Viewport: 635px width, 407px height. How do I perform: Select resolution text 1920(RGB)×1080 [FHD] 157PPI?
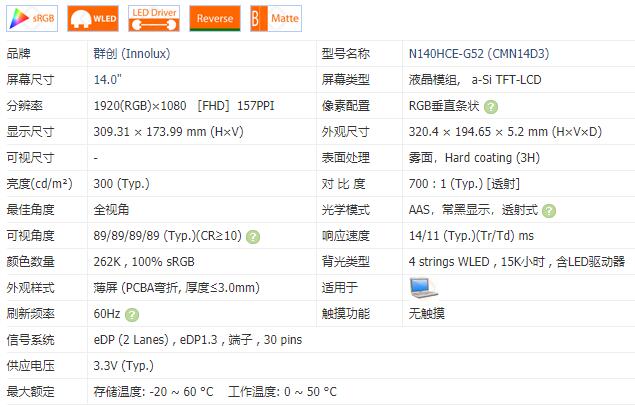(x=184, y=106)
